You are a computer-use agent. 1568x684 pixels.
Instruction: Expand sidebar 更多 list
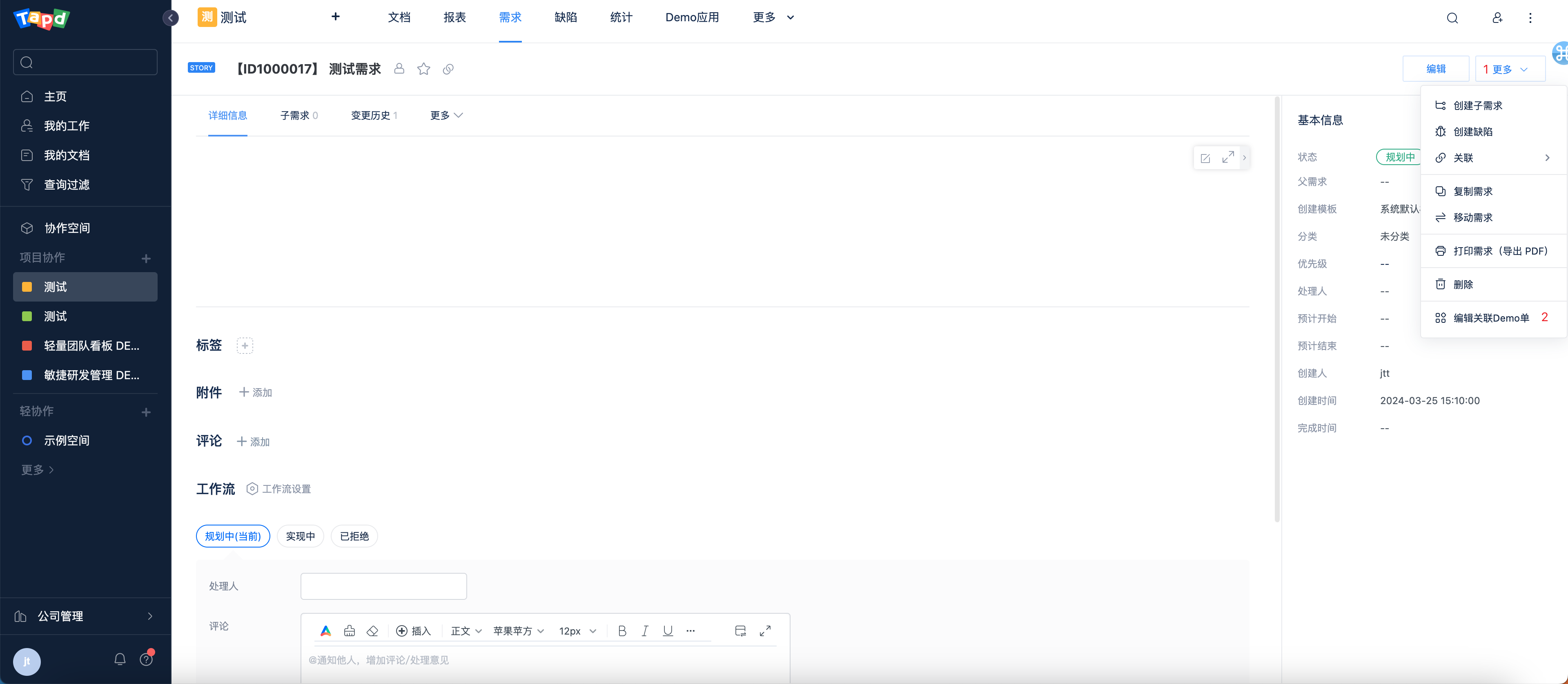[x=38, y=469]
